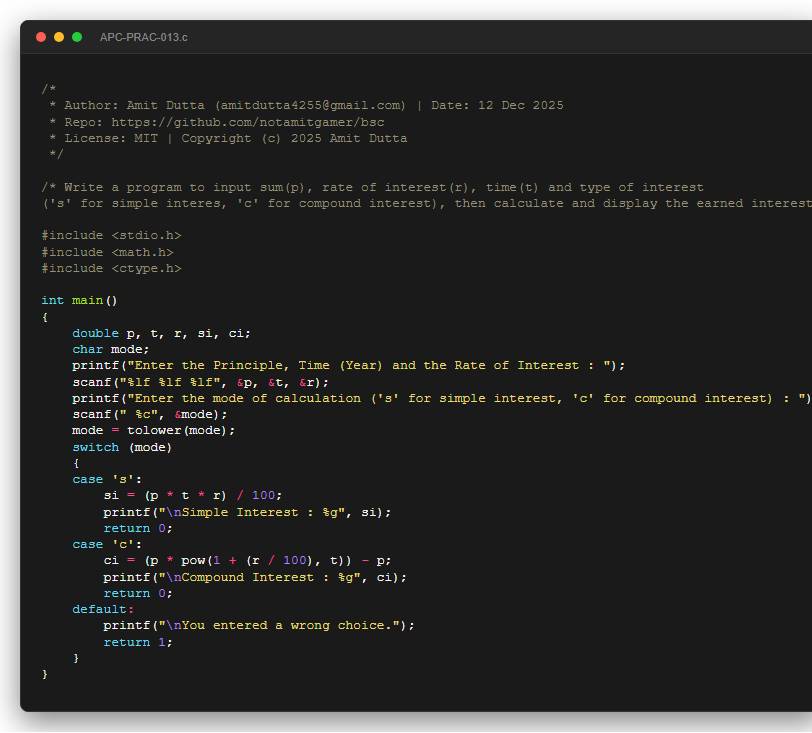This screenshot has width=812, height=733.
Task: Click the 'mode = tolower(mode);' line
Action: pos(153,430)
